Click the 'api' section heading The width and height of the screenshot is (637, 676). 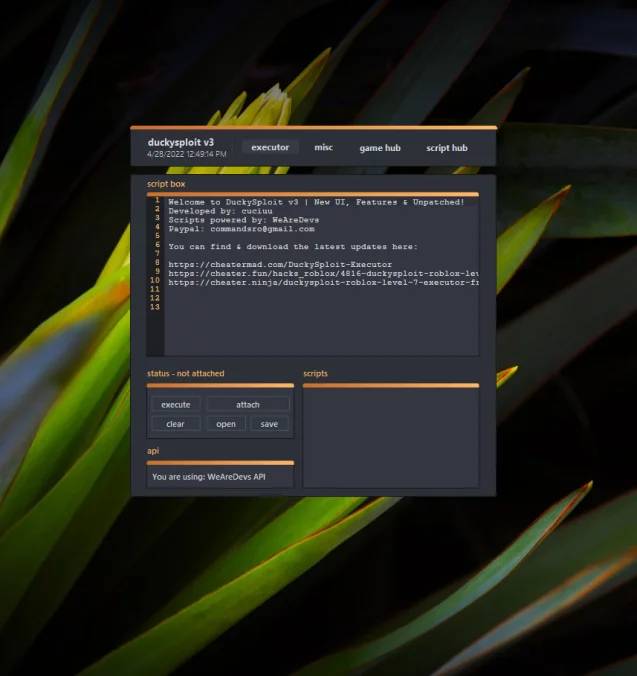click(153, 451)
